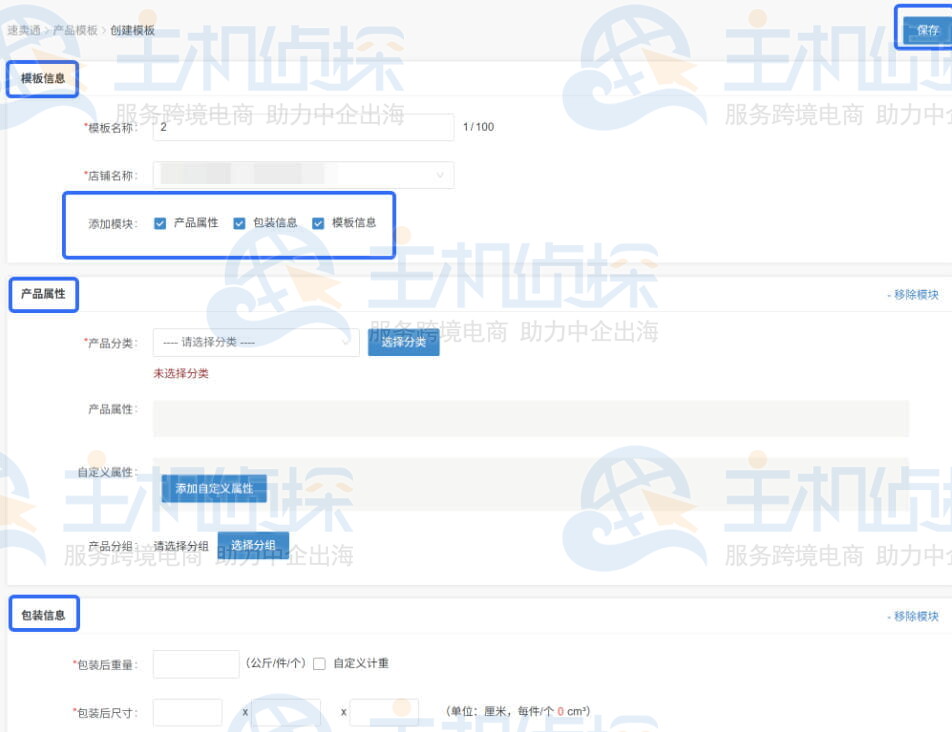The height and width of the screenshot is (732, 952).
Task: Focus the first 包装后尺寸 dimension field
Action: click(x=188, y=713)
